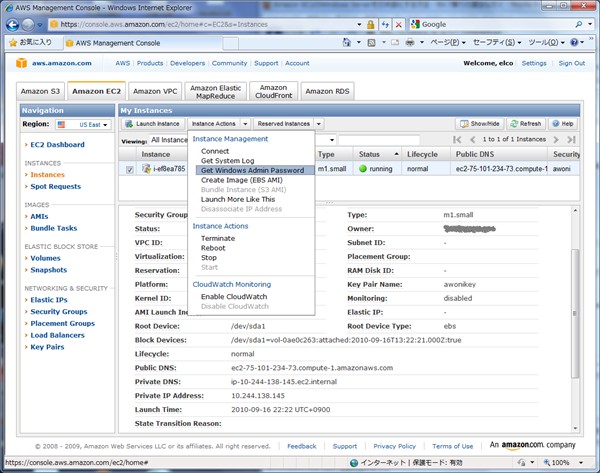
Task: Open Spot Requests in navigation
Action: coord(55,186)
